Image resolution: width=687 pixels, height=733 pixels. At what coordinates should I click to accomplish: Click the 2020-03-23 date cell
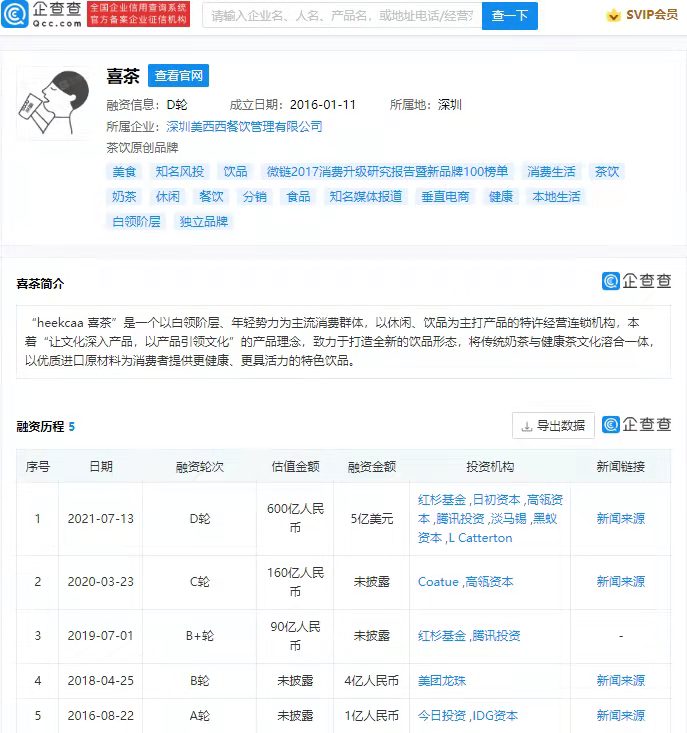pos(100,582)
